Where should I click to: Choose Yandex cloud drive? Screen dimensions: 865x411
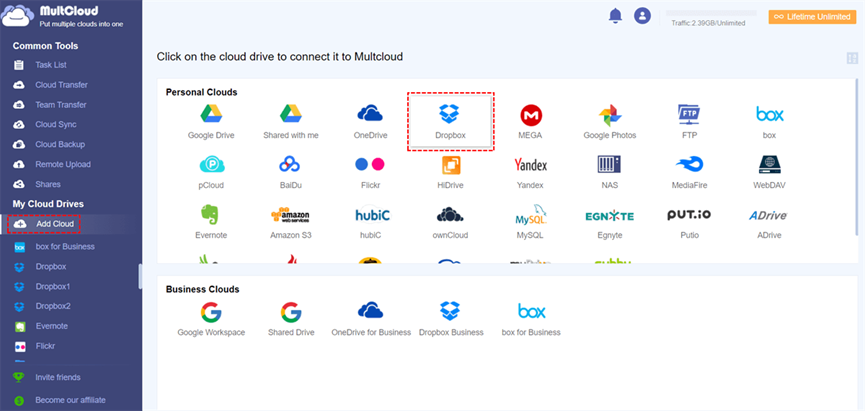[x=530, y=172]
